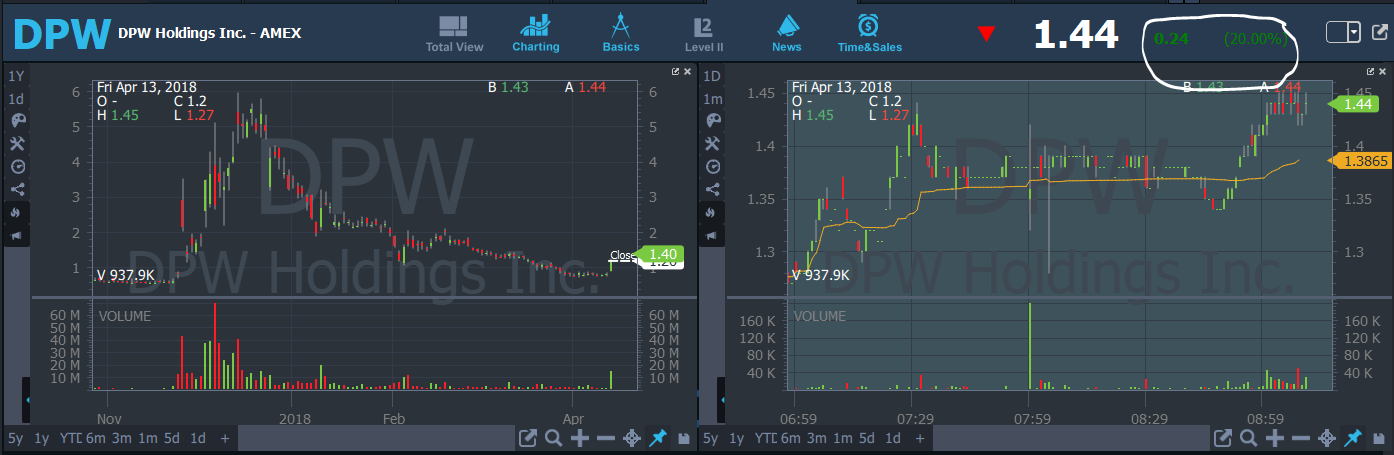Export the left chart with the share icon
Screen dimensions: 1394x455
(x=528, y=438)
